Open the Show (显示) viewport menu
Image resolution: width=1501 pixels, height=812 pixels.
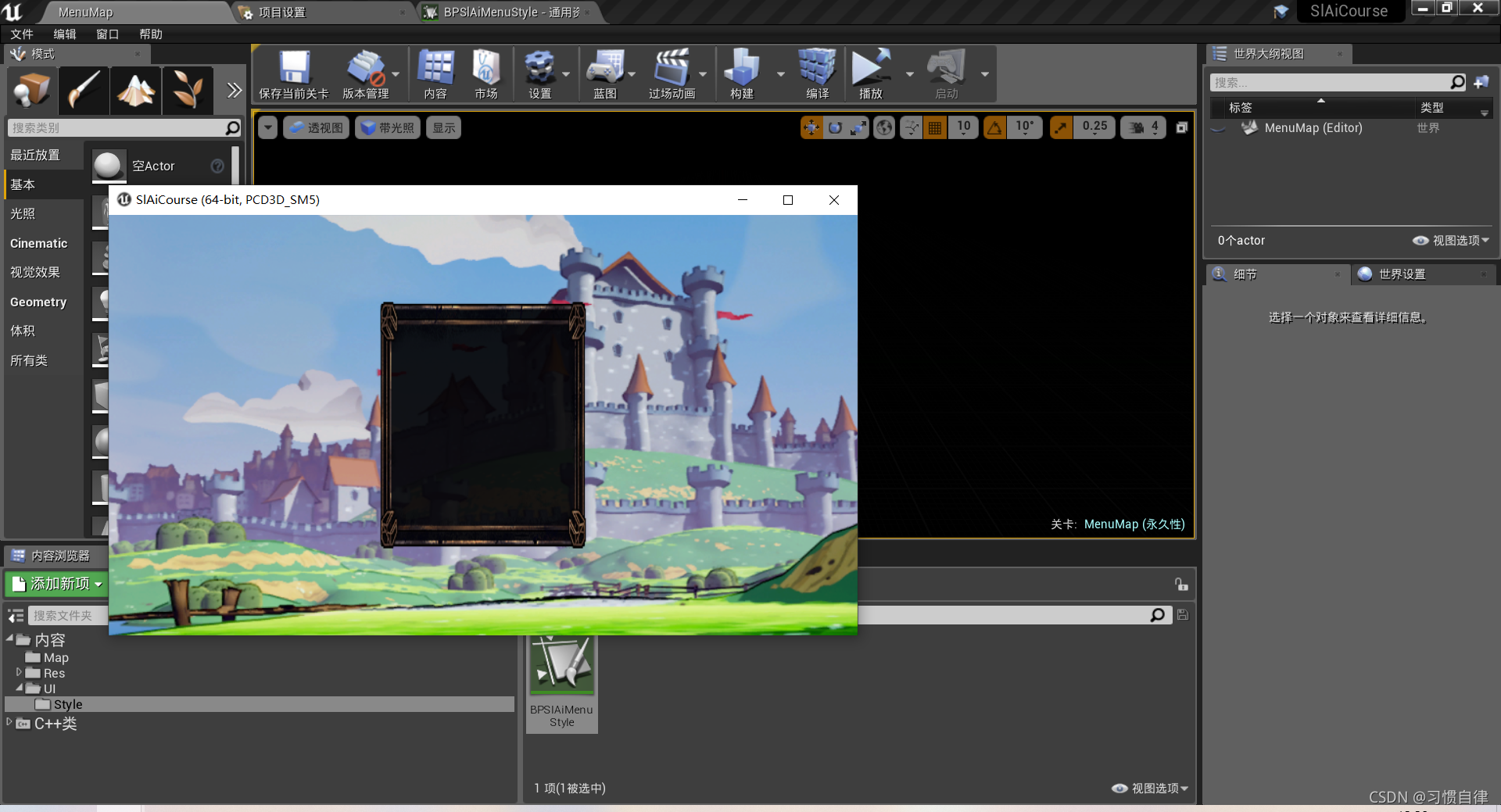[x=443, y=127]
